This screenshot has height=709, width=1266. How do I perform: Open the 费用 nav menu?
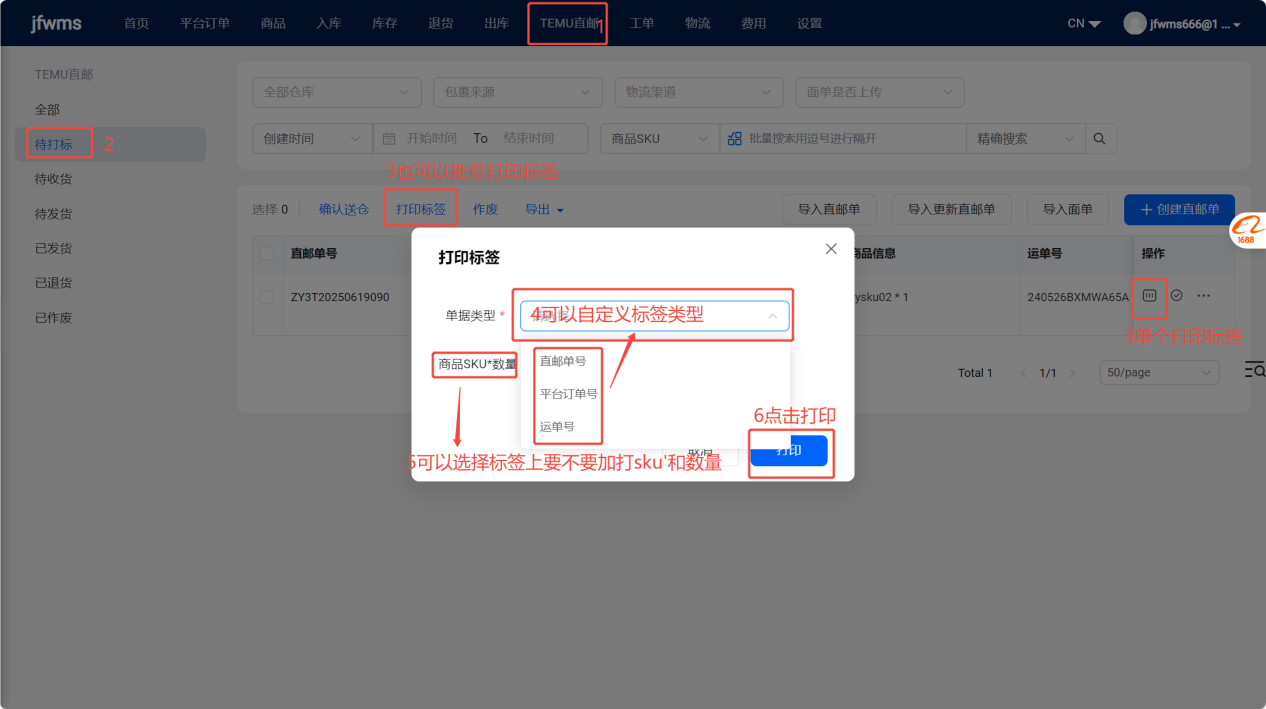pos(754,23)
